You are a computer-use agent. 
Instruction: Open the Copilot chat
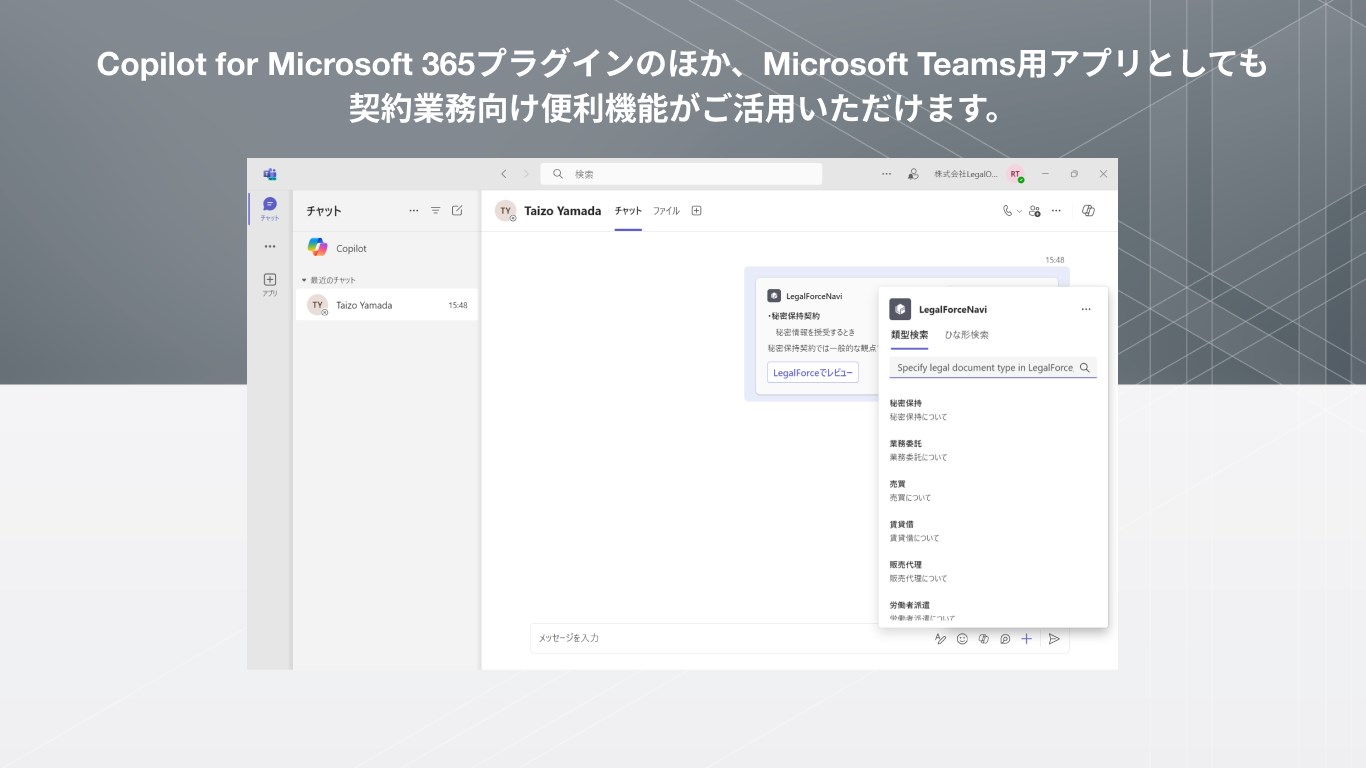point(386,248)
